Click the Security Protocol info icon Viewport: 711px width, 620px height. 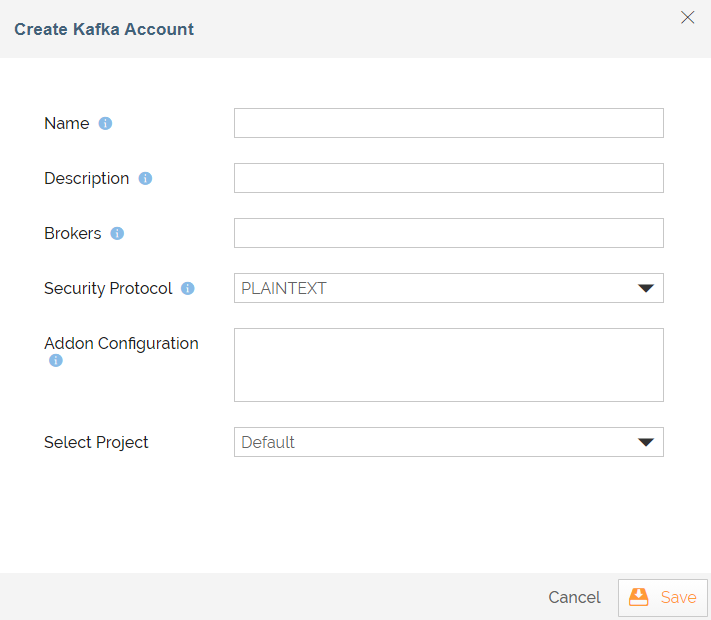tap(188, 289)
